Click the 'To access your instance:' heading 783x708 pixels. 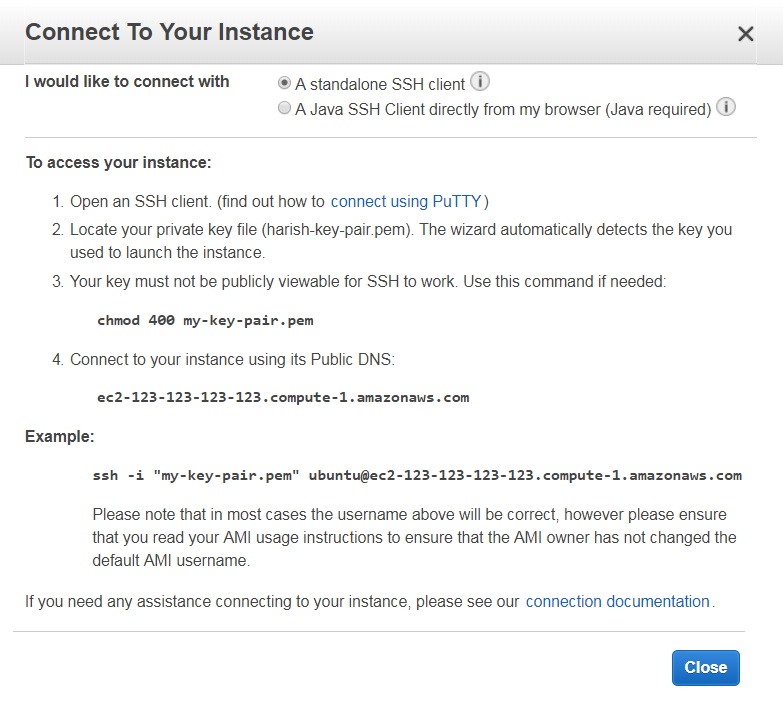[119, 163]
